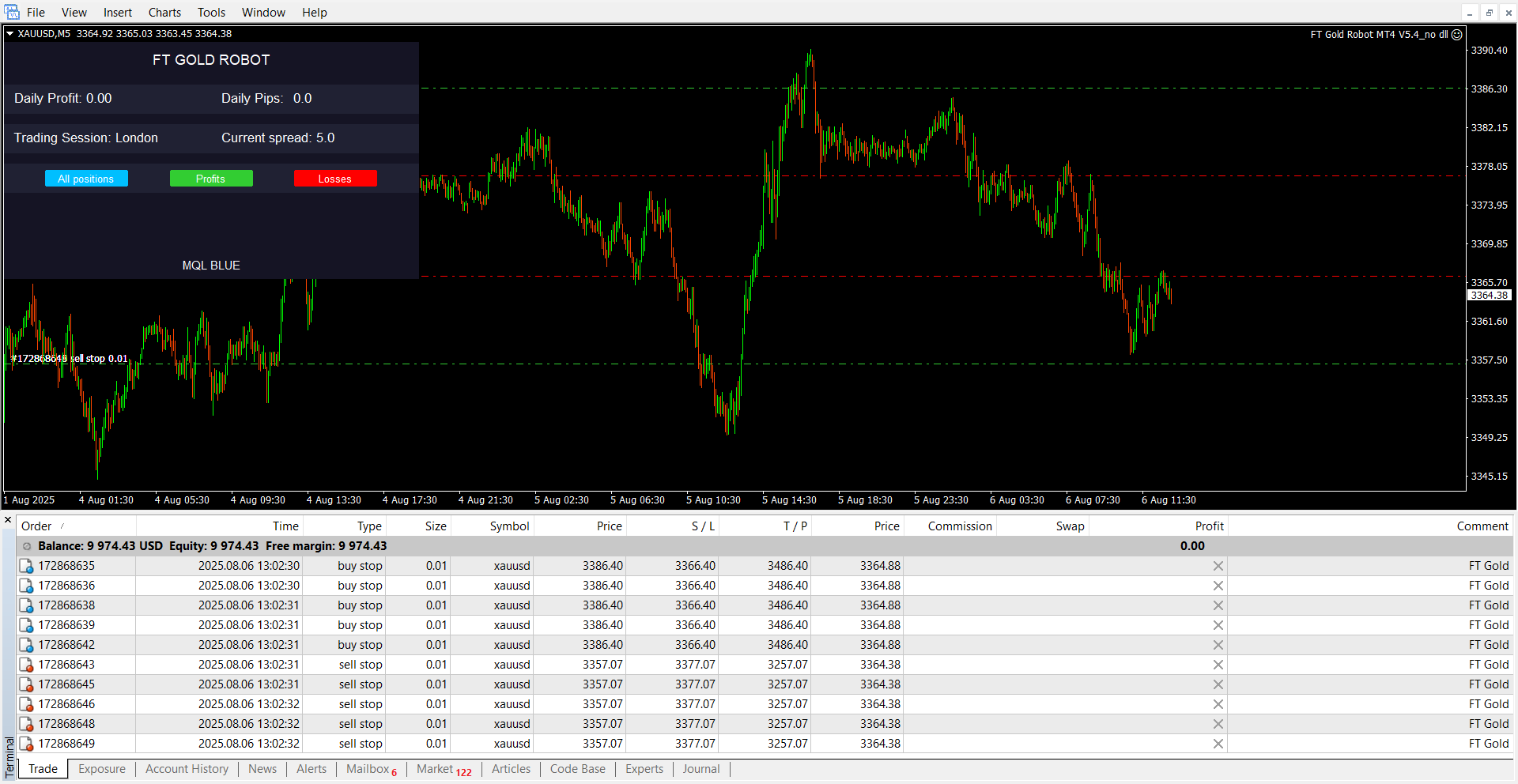Click the buy stop icon for order 172868638
This screenshot has width=1518, height=784.
pyautogui.click(x=26, y=605)
